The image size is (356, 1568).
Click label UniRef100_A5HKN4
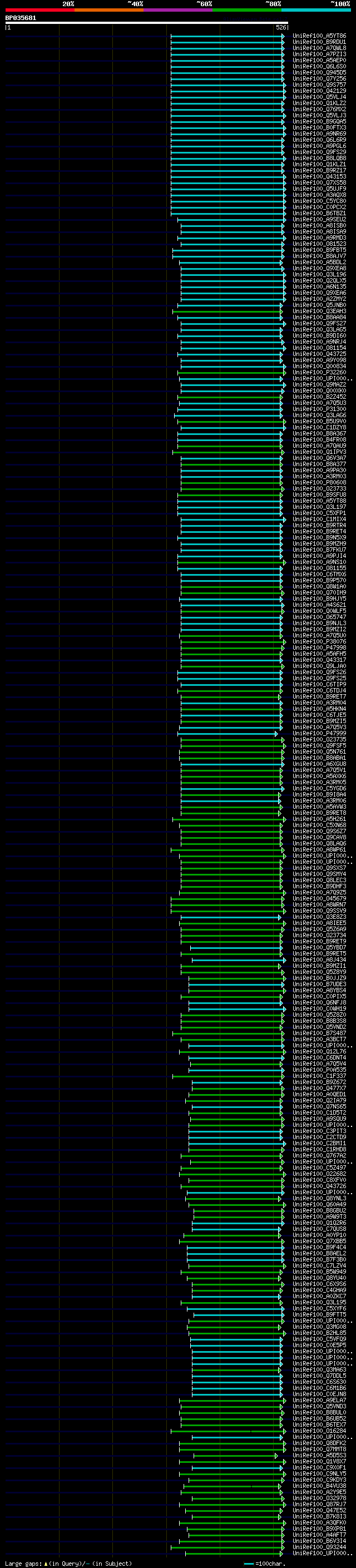click(x=319, y=709)
